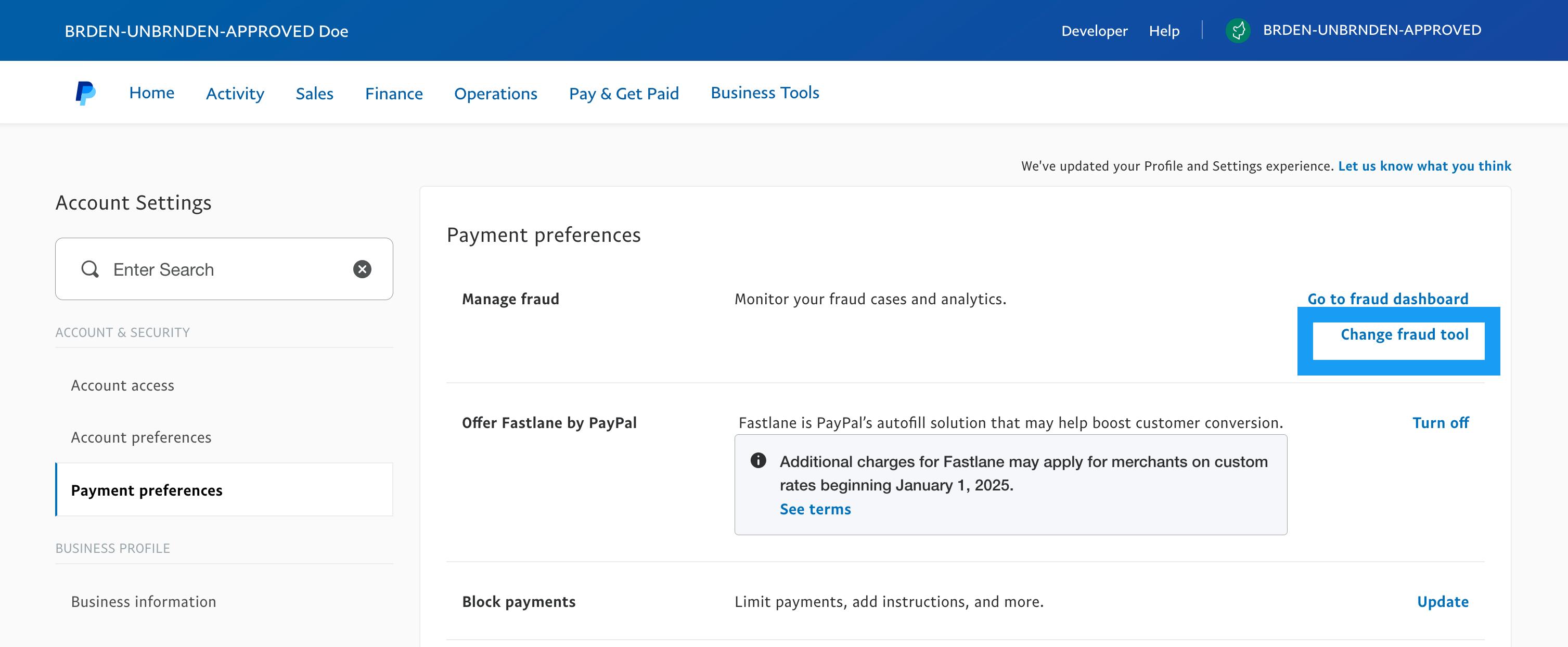This screenshot has height=647, width=1568.
Task: Open the Activity menu
Action: (x=235, y=94)
